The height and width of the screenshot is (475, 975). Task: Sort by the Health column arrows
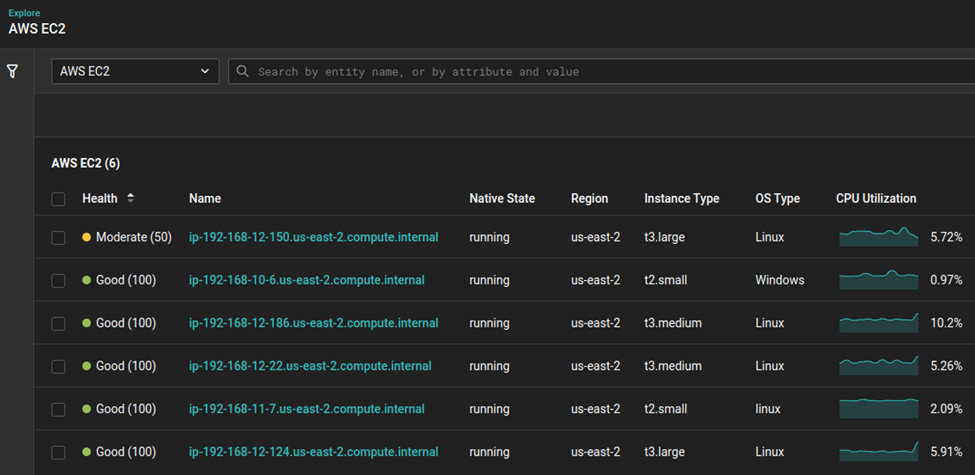pyautogui.click(x=130, y=198)
